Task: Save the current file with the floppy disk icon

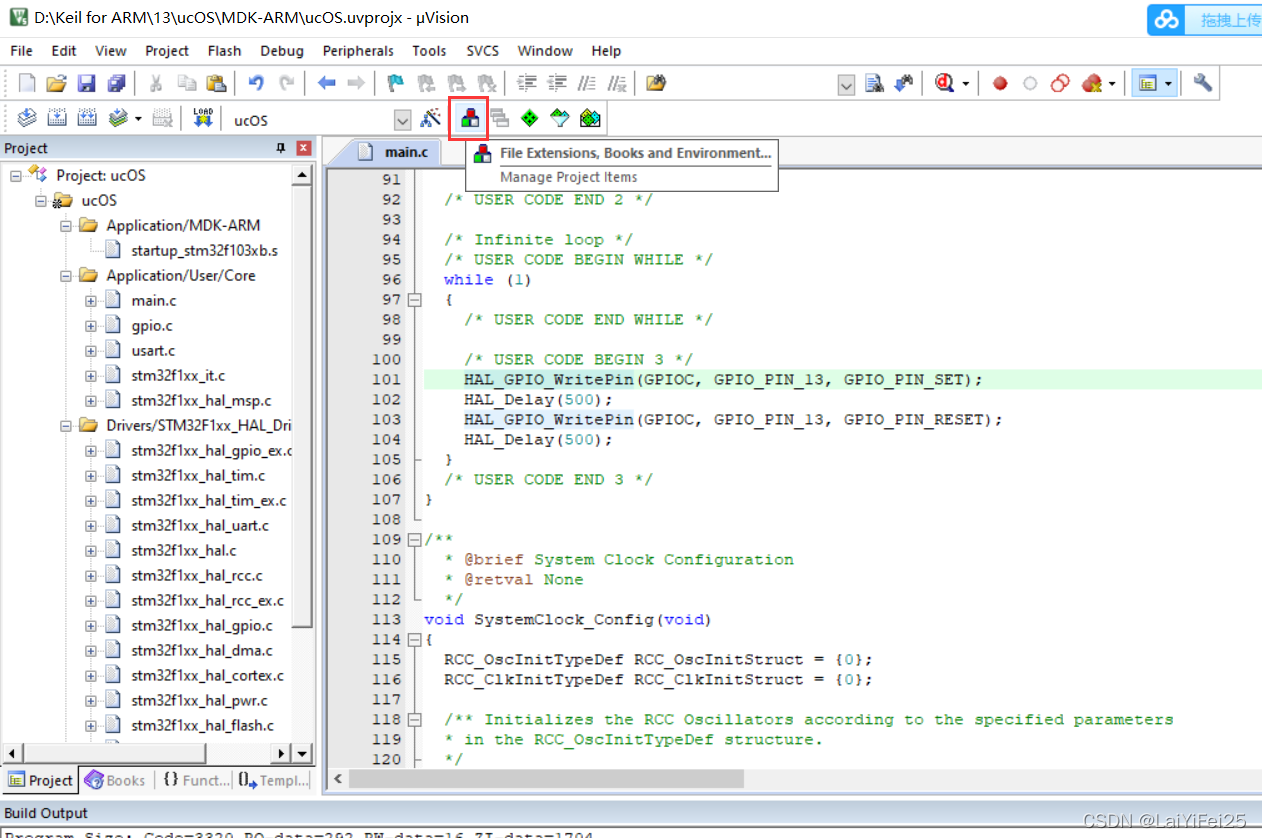Action: click(87, 84)
